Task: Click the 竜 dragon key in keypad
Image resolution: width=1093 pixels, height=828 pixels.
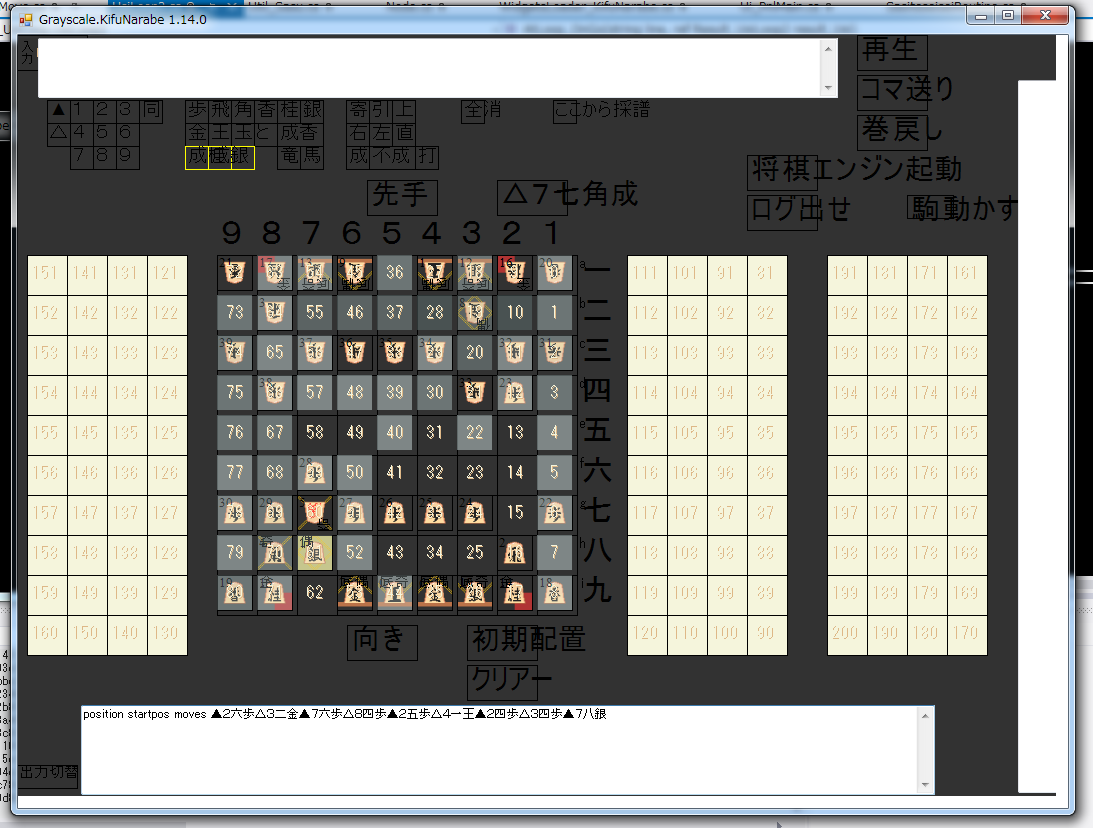Action: coord(289,158)
